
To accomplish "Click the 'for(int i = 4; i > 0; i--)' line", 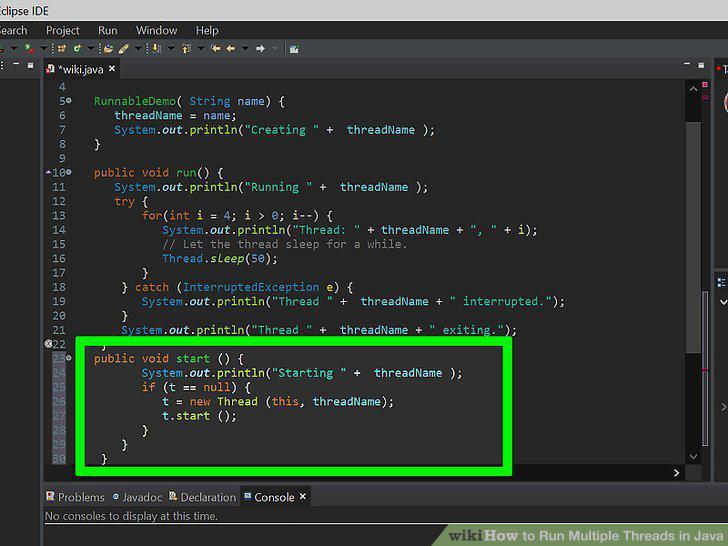I will click(237, 216).
